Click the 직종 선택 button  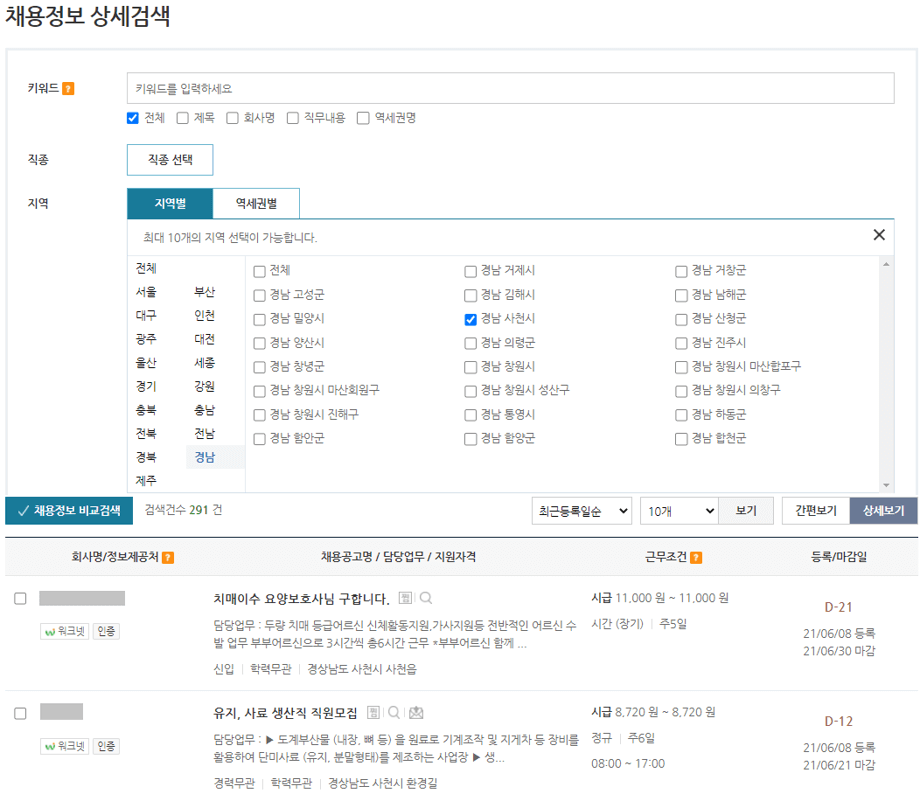point(169,159)
